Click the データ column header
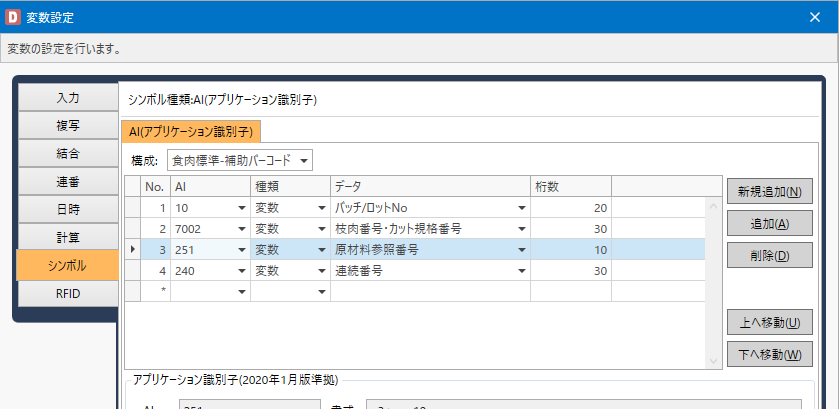The height and width of the screenshot is (409, 839). coord(430,186)
